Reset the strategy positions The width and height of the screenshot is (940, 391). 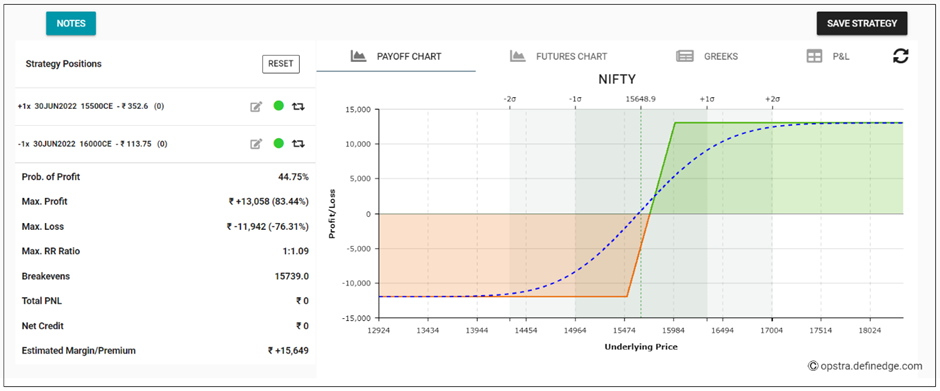281,64
